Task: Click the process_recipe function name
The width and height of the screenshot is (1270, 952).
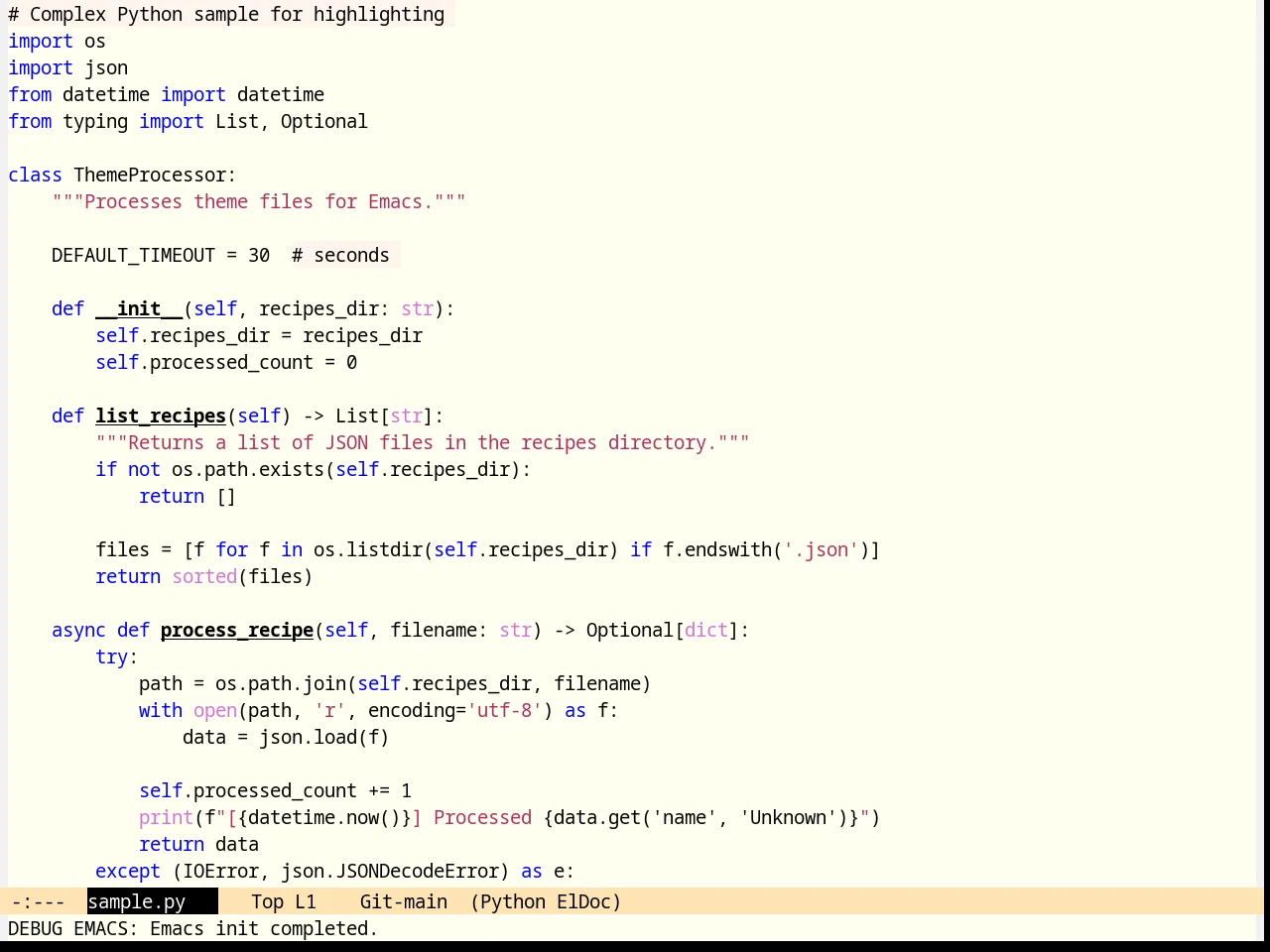Action: tap(237, 630)
